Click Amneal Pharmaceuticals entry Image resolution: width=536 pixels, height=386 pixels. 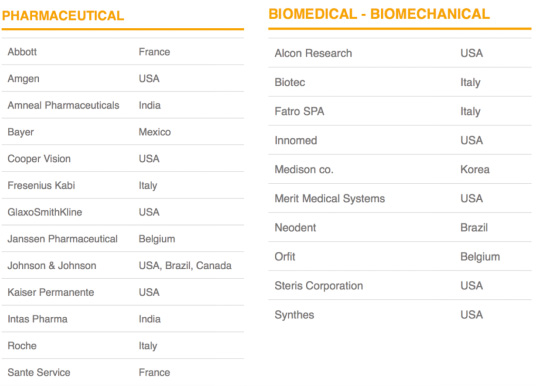click(x=64, y=105)
